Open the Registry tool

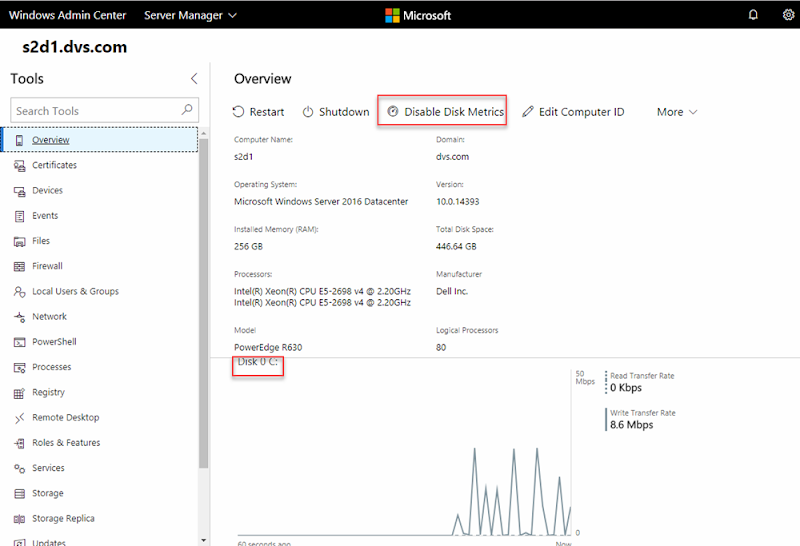tap(100, 392)
